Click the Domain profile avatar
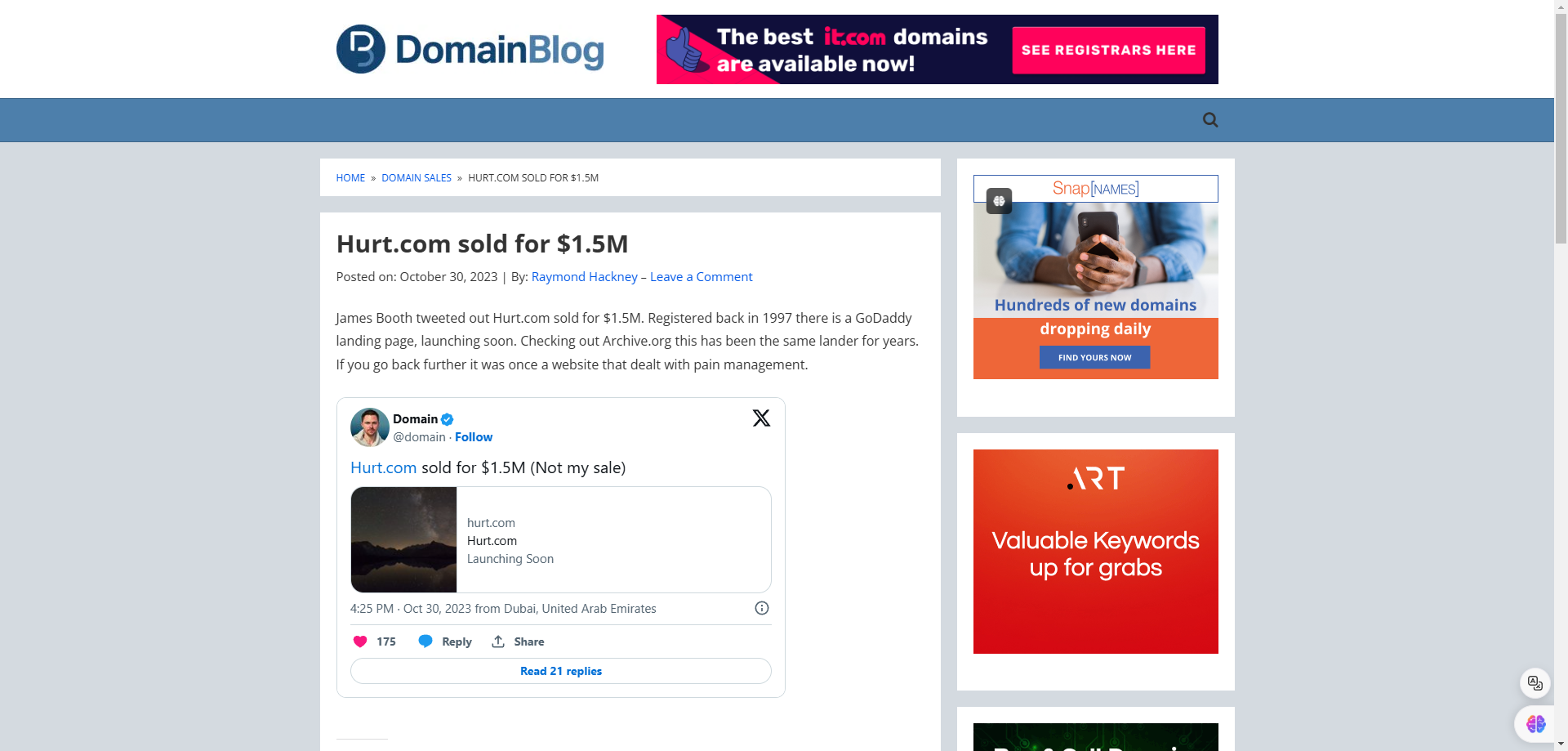 coord(370,427)
